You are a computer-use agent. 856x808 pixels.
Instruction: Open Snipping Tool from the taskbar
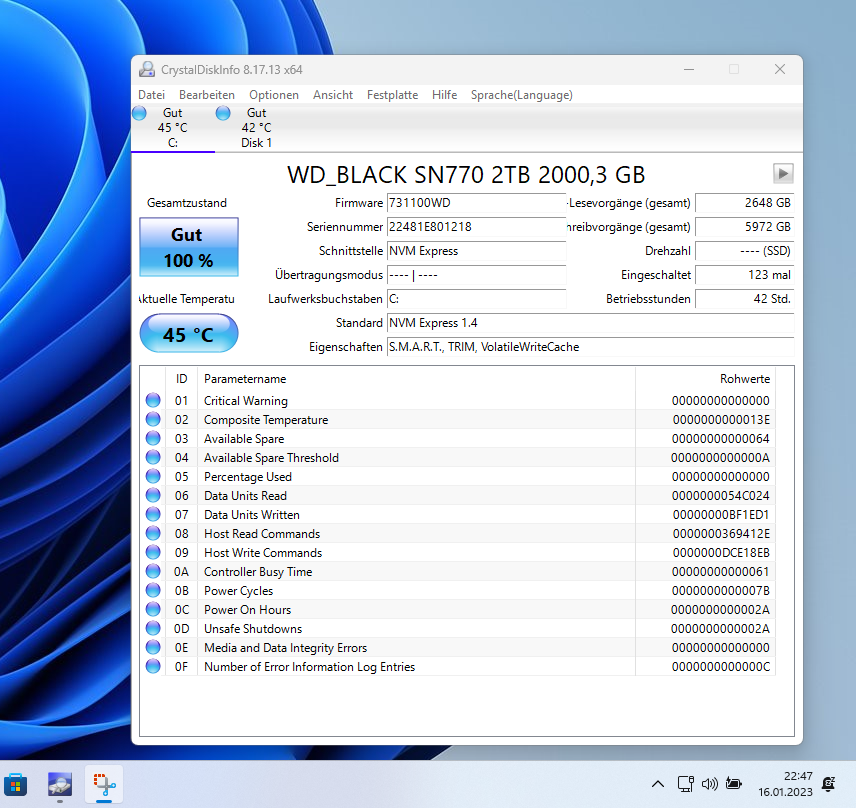[x=104, y=785]
